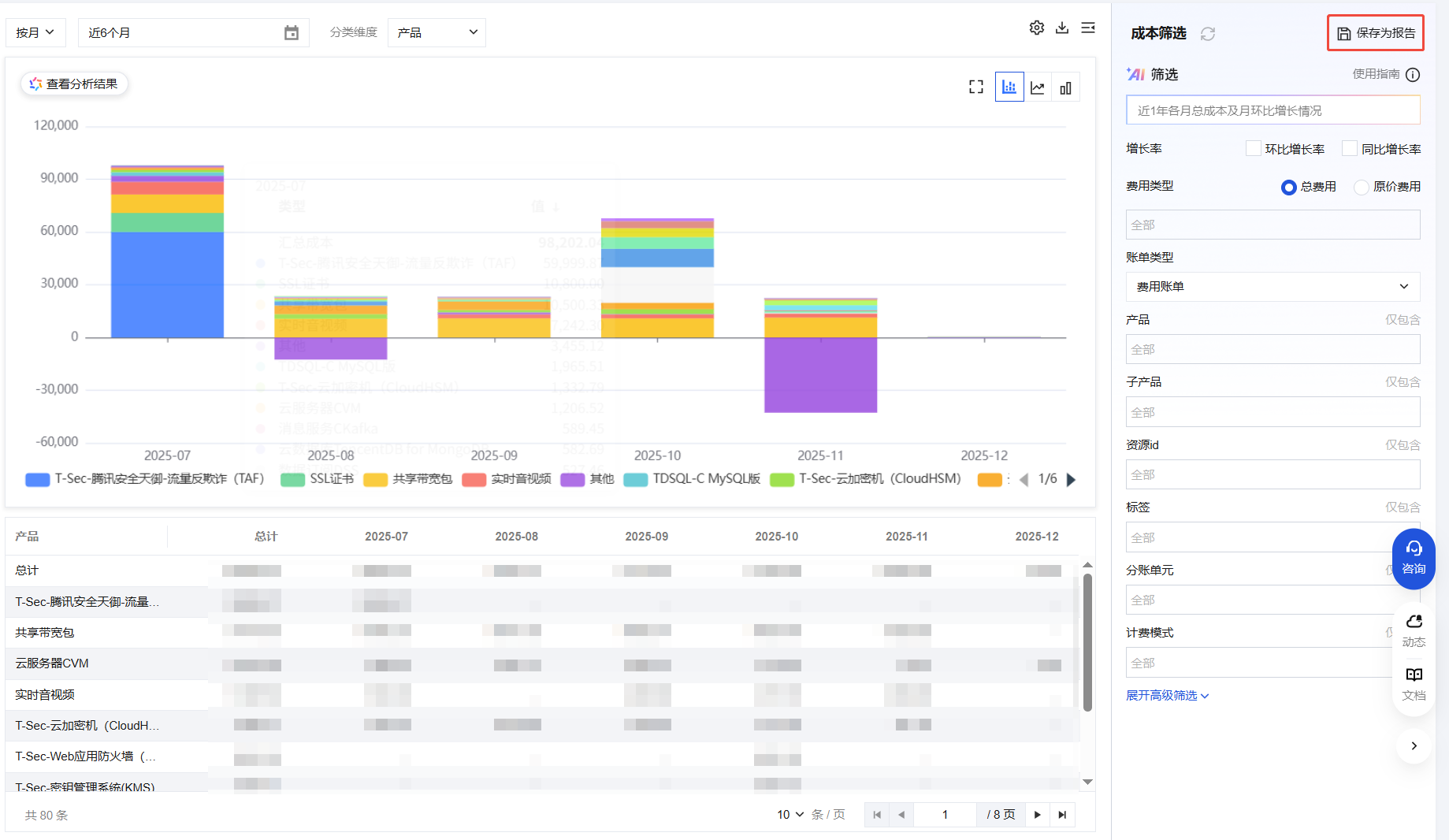Enable the 同比增长率 checkbox
This screenshot has width=1449, height=840.
click(1350, 149)
